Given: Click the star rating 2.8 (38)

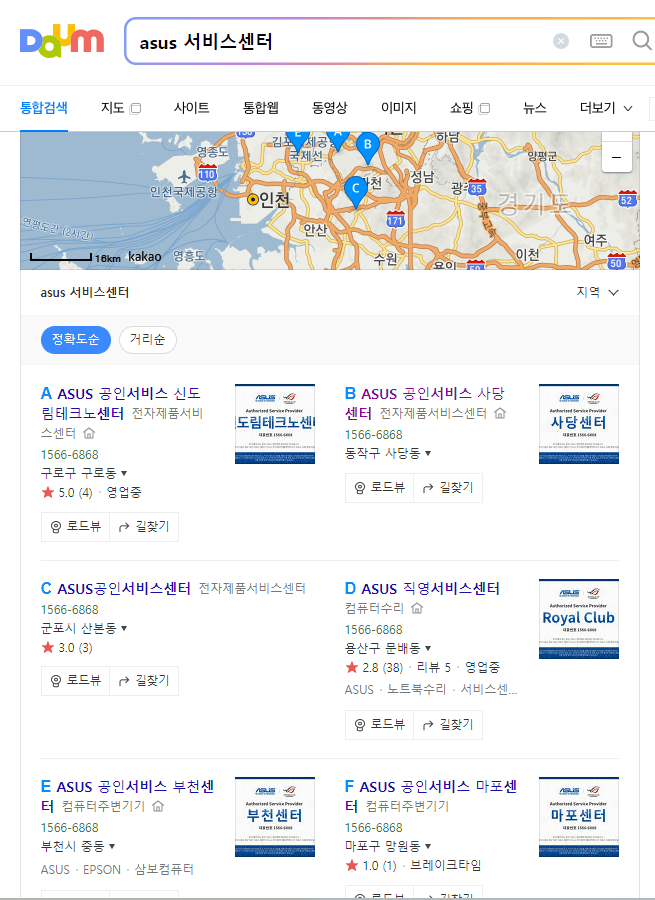Looking at the screenshot, I should [x=374, y=668].
